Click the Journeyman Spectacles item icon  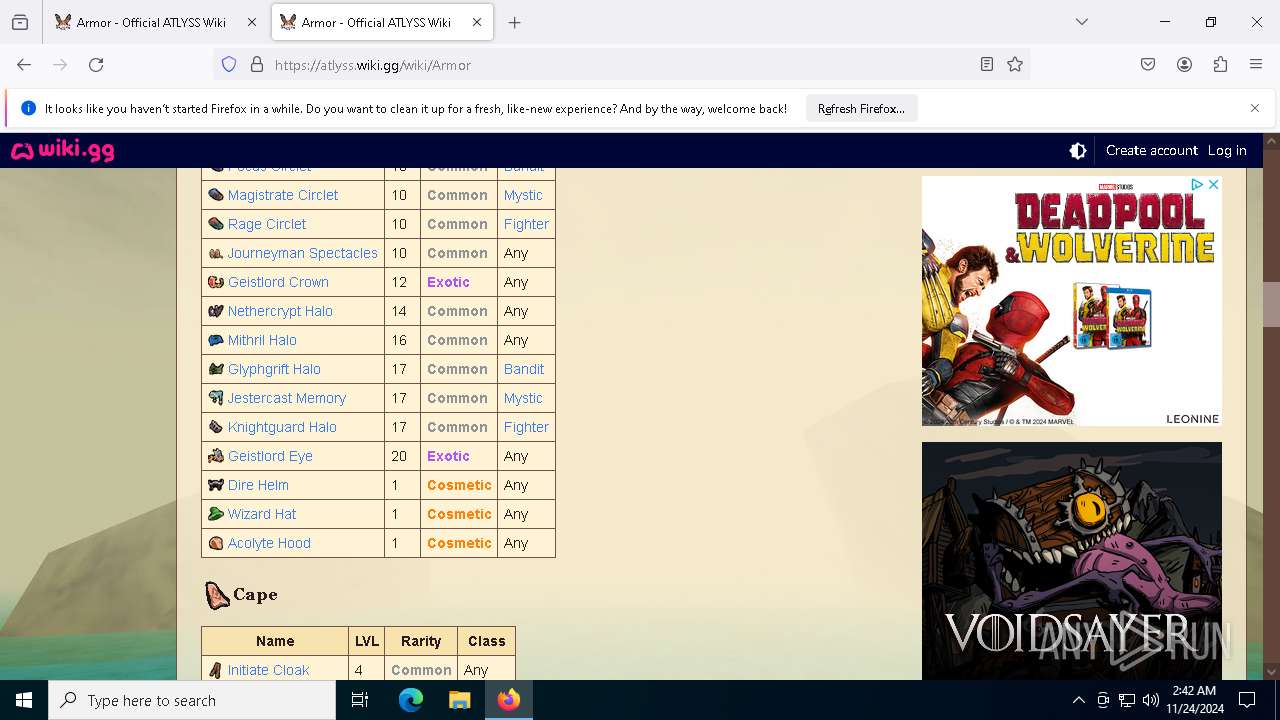(x=216, y=253)
